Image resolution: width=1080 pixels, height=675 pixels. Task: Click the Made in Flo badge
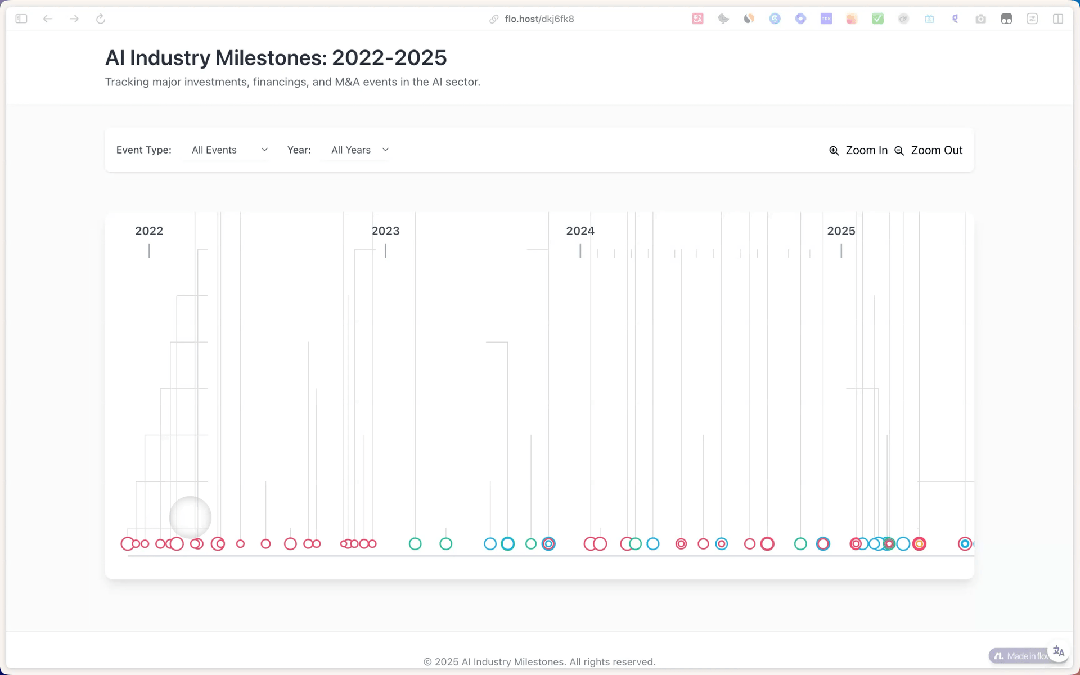coord(1019,656)
